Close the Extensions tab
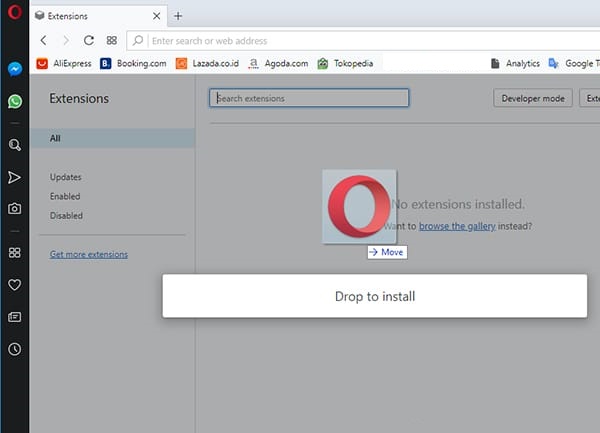 (156, 16)
